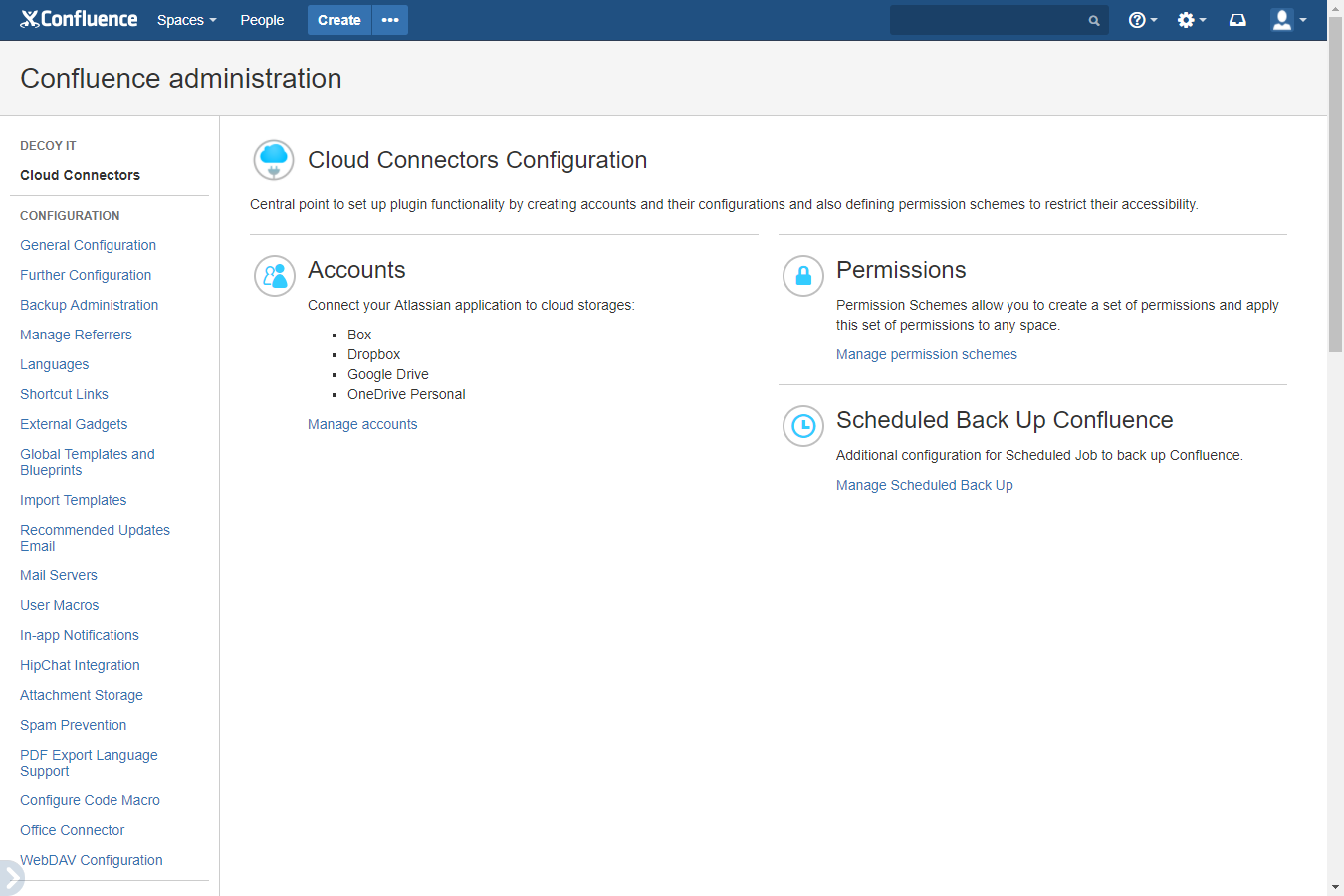Click the Scheduled Back Up Confluence heading
The width and height of the screenshot is (1344, 896).
tap(1005, 420)
